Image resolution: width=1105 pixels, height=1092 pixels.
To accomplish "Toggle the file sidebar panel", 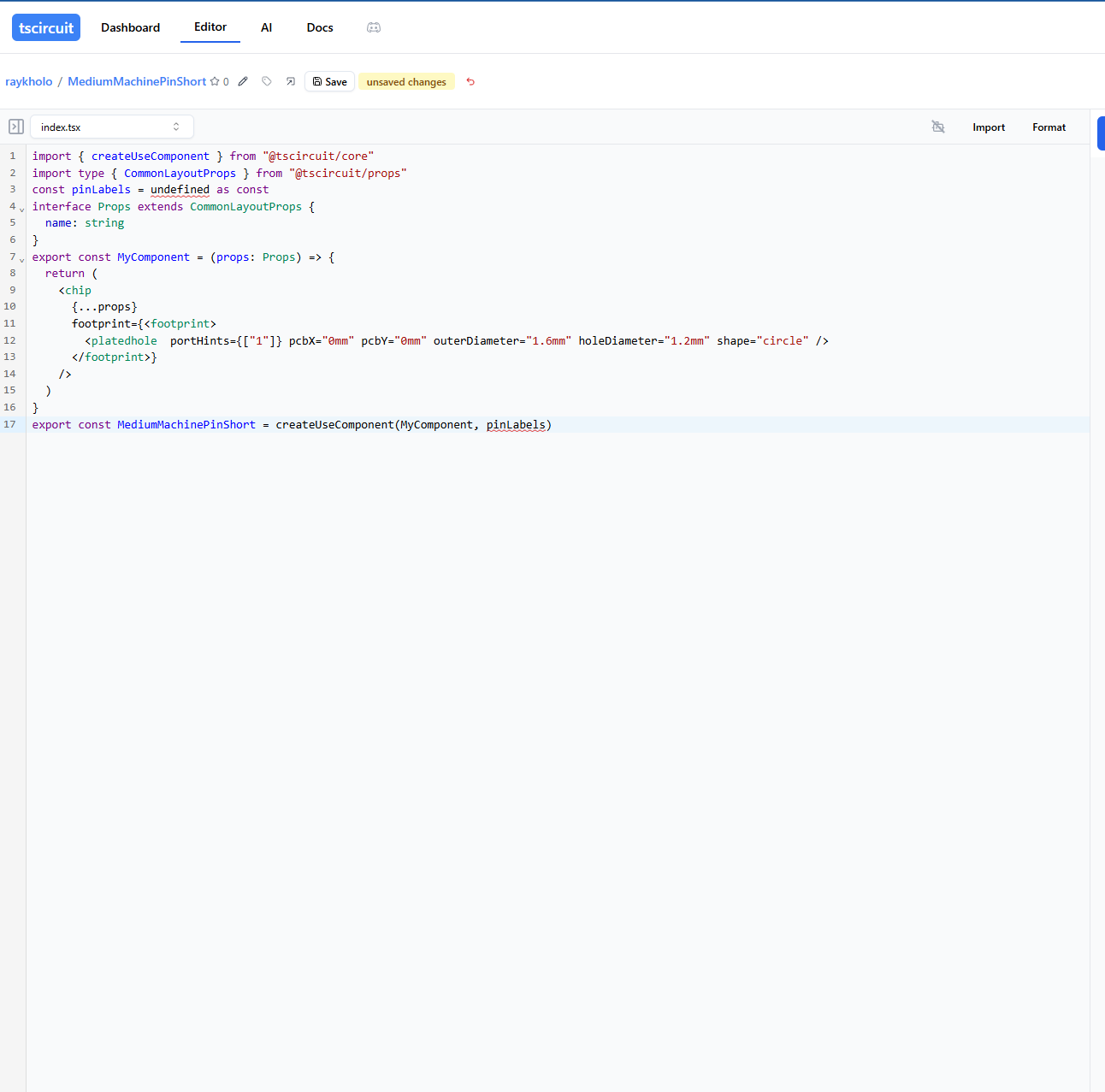I will click(16, 127).
